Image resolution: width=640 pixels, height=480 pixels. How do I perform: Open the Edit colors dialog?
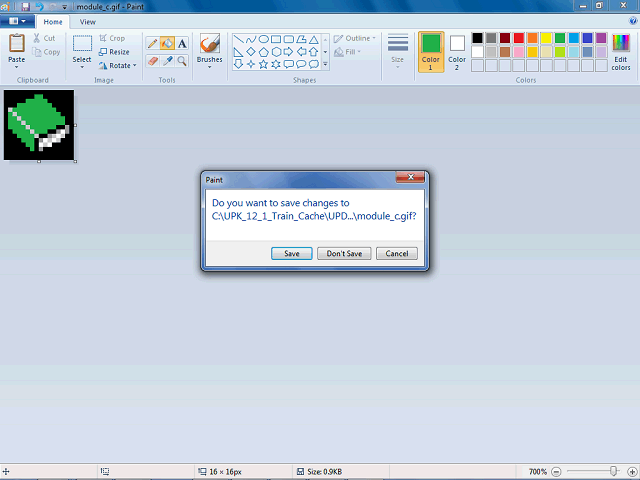(621, 52)
